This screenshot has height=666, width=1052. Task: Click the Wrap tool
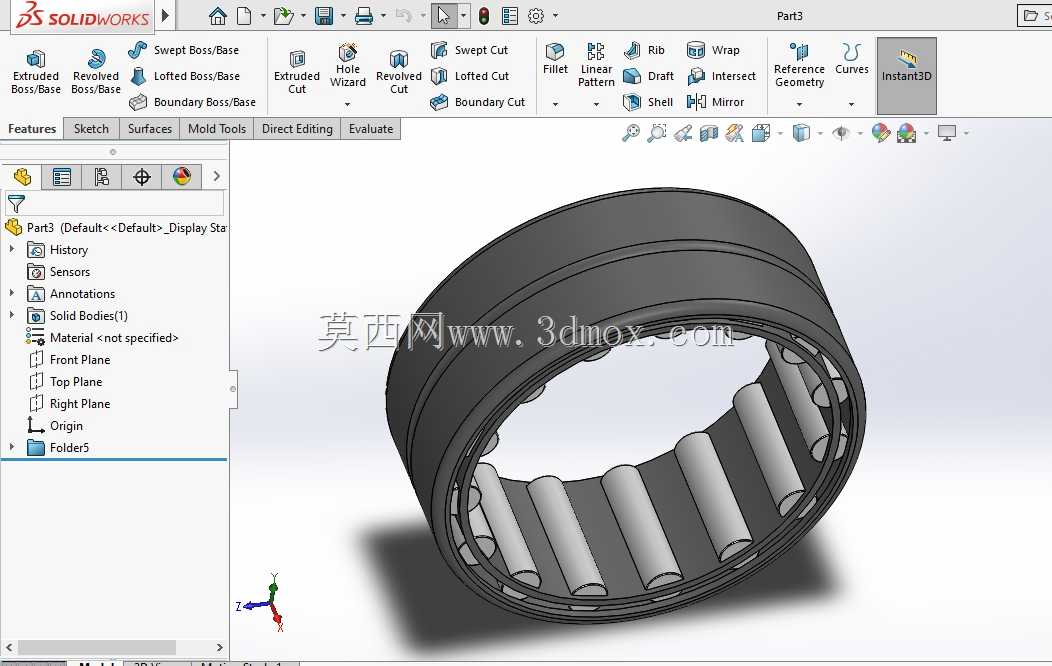[713, 50]
